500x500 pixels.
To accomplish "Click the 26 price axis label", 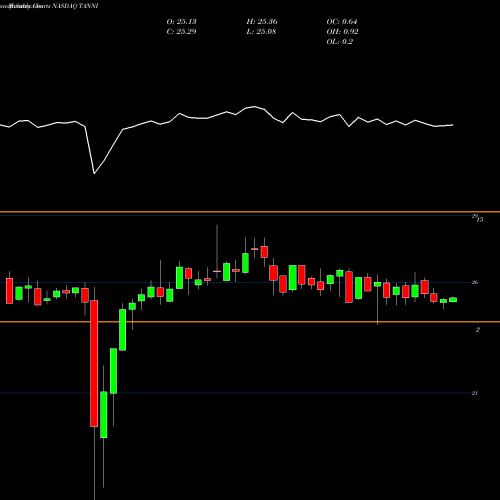I will (475, 282).
